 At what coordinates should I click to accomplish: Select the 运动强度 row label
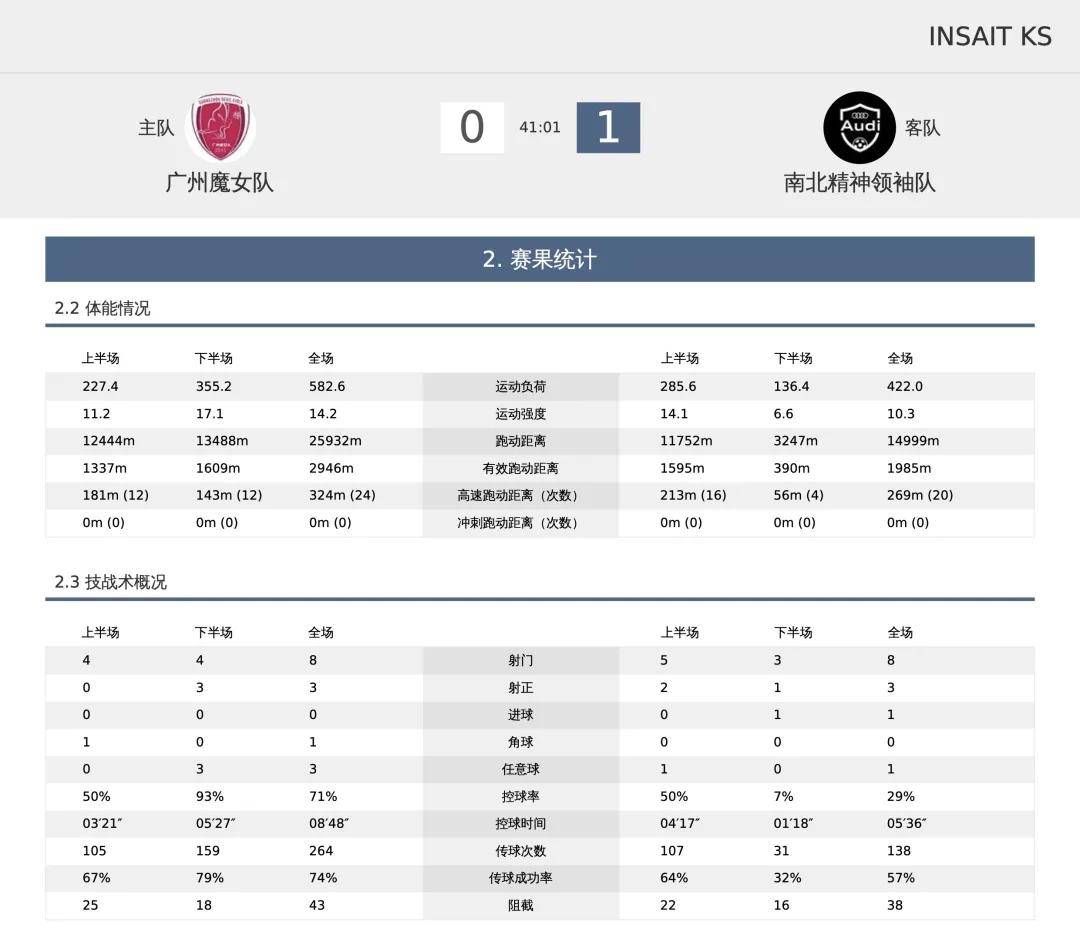[521, 414]
